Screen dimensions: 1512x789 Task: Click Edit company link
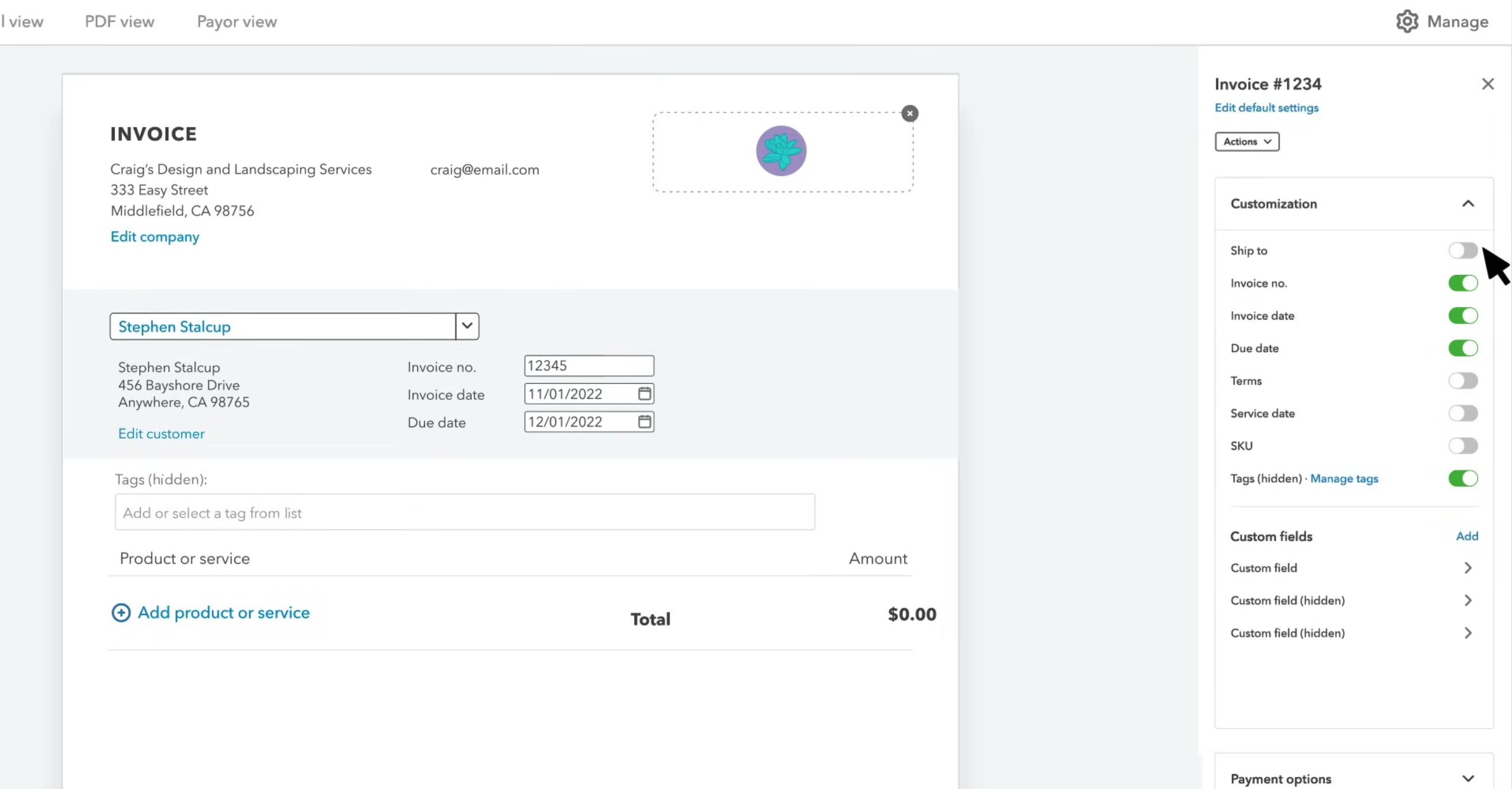[x=155, y=237]
